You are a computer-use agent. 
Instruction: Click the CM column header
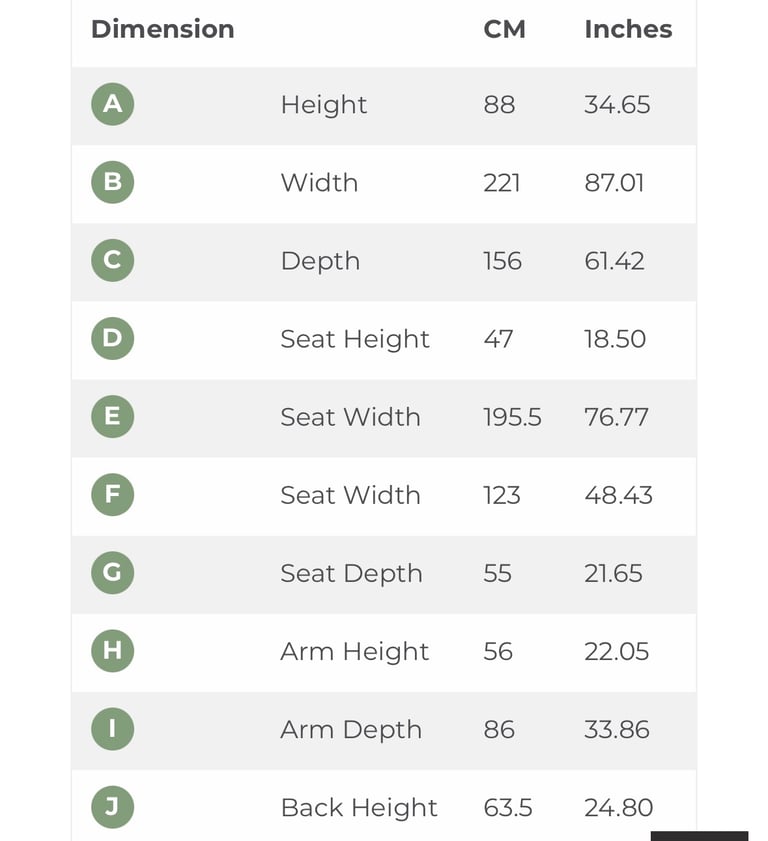pos(504,29)
